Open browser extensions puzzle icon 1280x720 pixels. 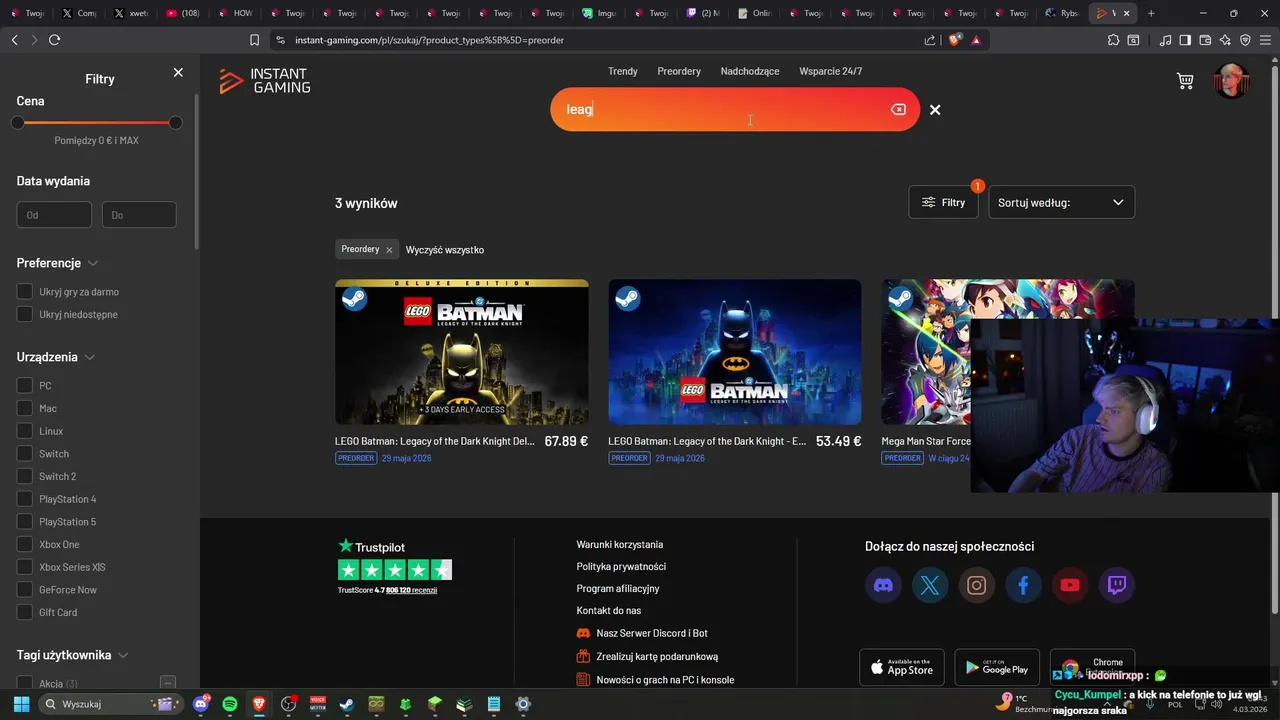[1113, 40]
